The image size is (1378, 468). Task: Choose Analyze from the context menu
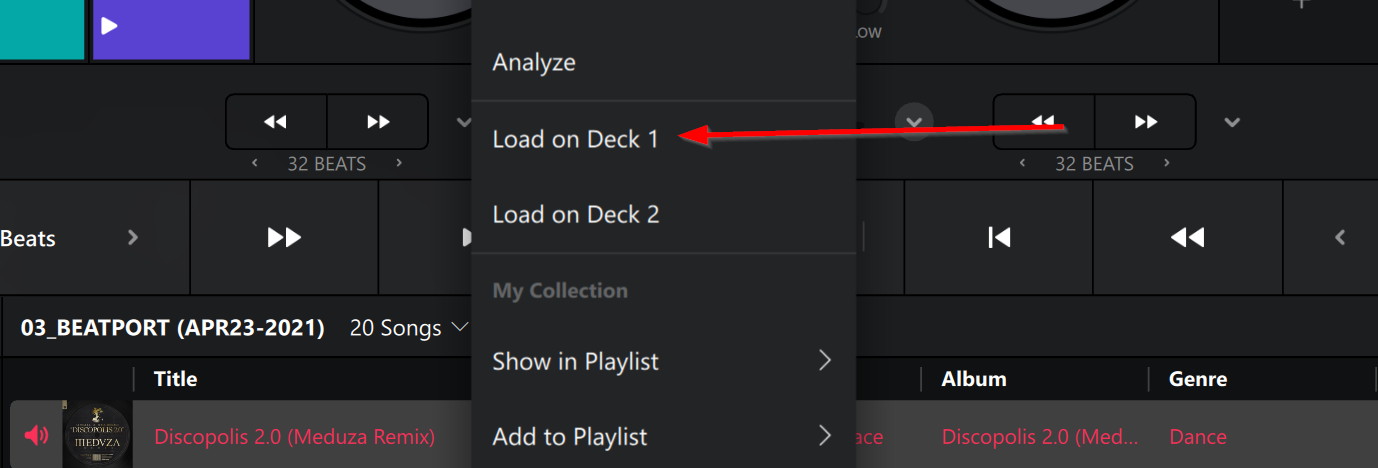coord(534,62)
